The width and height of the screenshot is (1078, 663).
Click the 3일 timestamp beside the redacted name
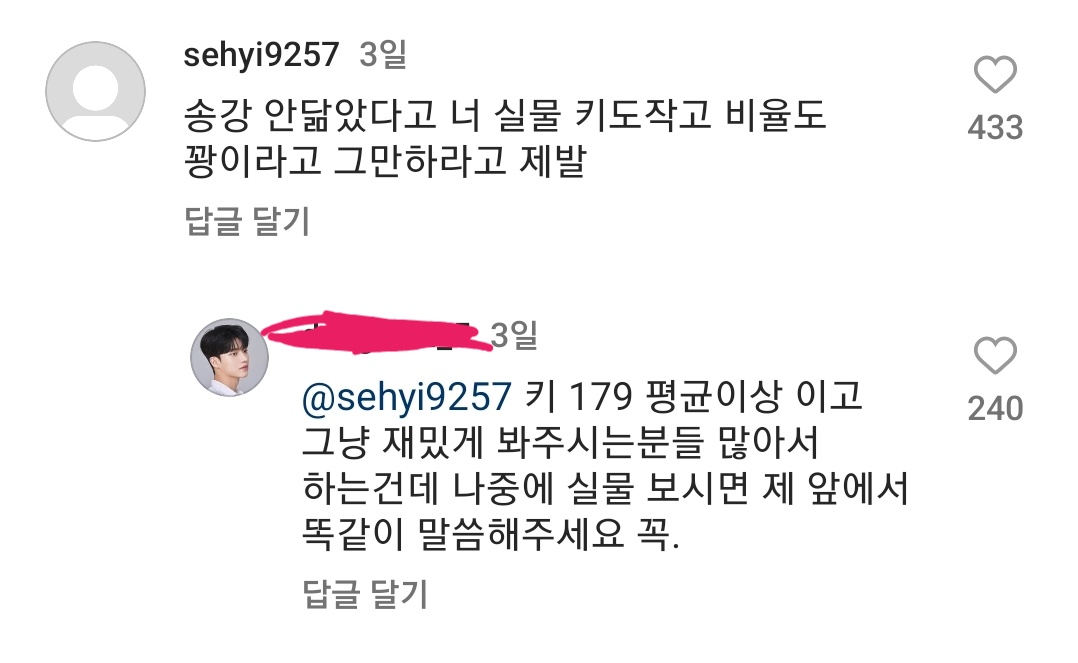tap(514, 335)
